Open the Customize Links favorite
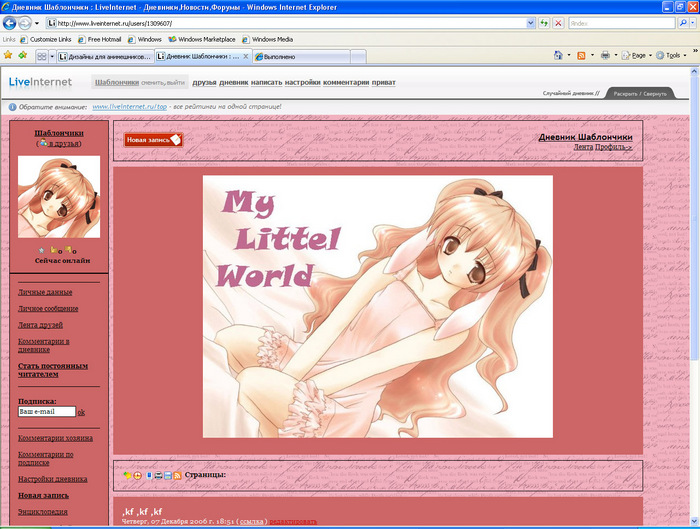Viewport: 700px width, 529px height. click(x=46, y=39)
